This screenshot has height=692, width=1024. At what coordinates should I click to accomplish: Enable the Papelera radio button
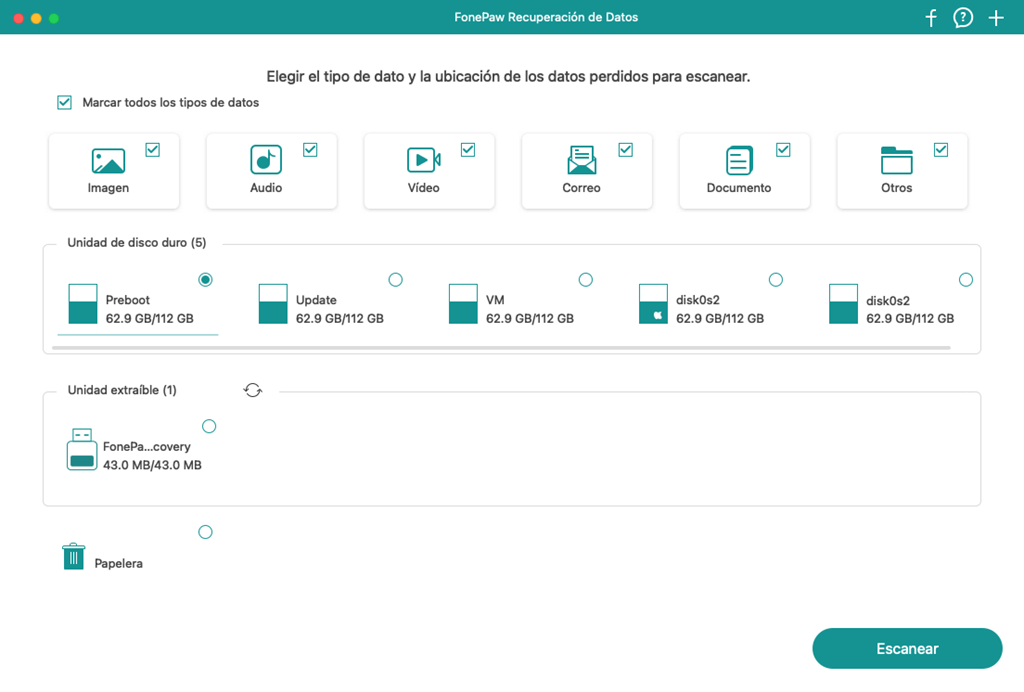pos(205,532)
